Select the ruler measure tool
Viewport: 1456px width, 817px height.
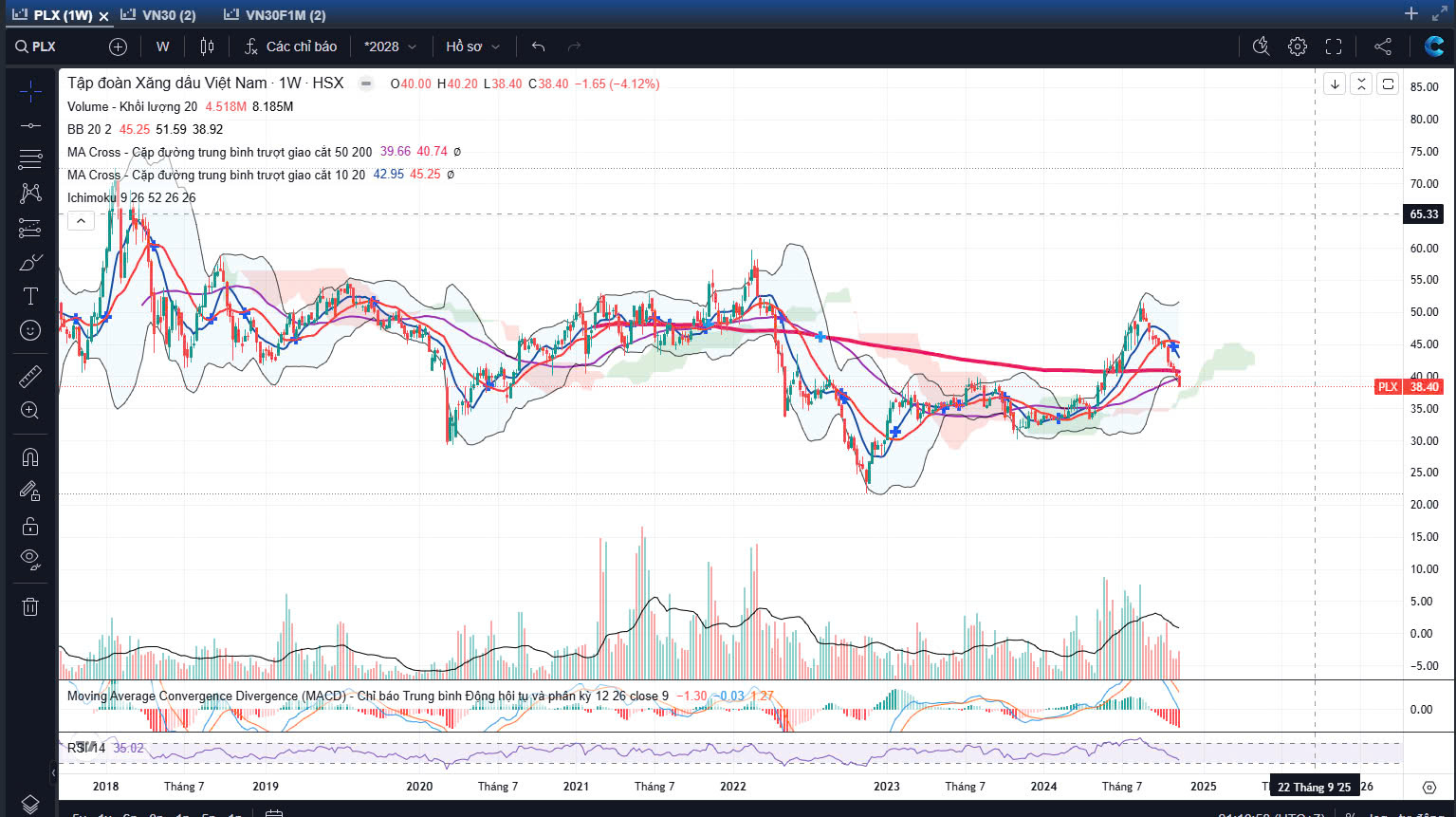[x=30, y=376]
